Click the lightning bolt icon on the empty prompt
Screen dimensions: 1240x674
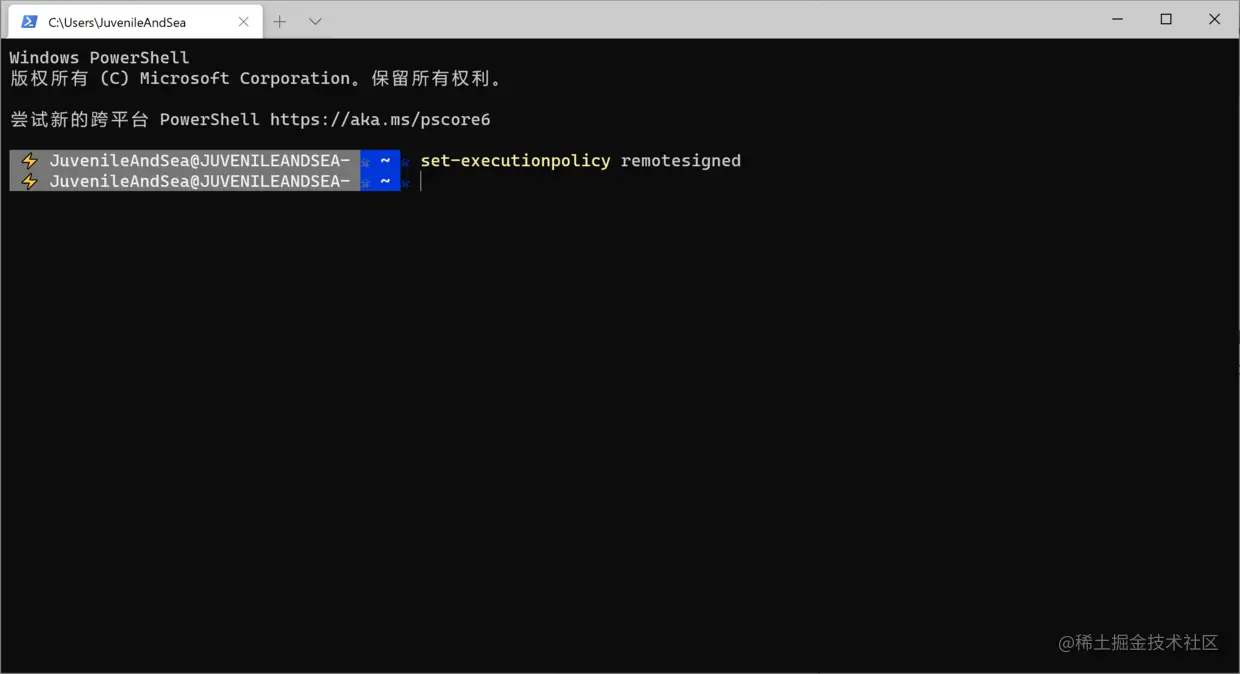click(x=29, y=182)
